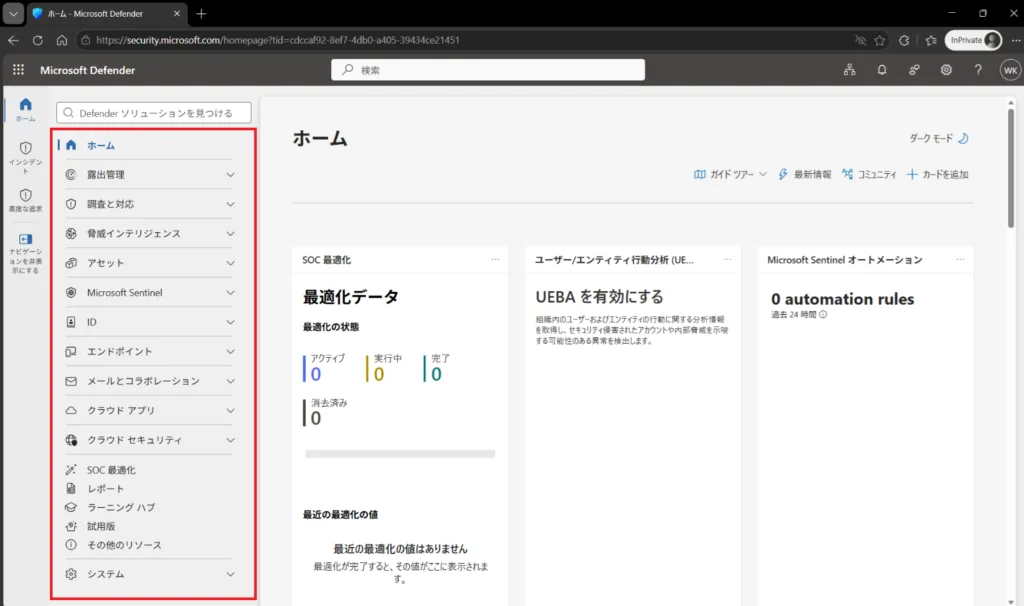
Task: Click the 最新情報 link
Action: pyautogui.click(x=805, y=174)
